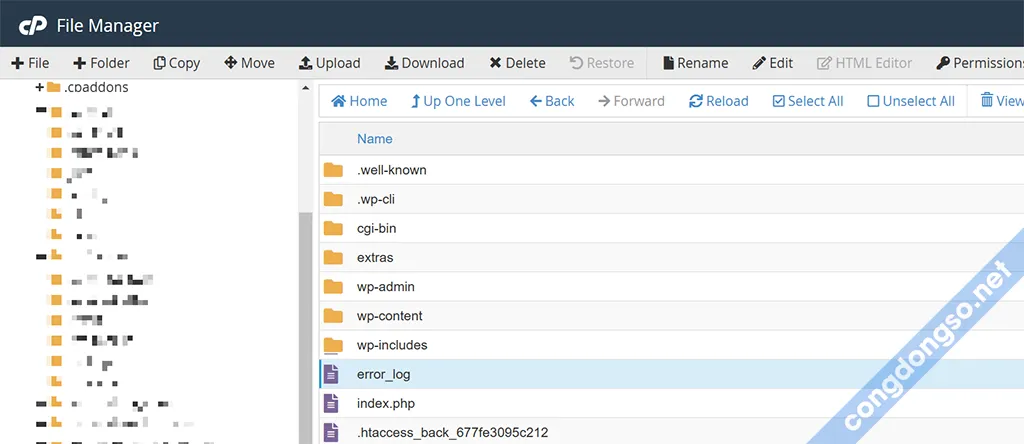Click the Back navigation button

(x=552, y=101)
